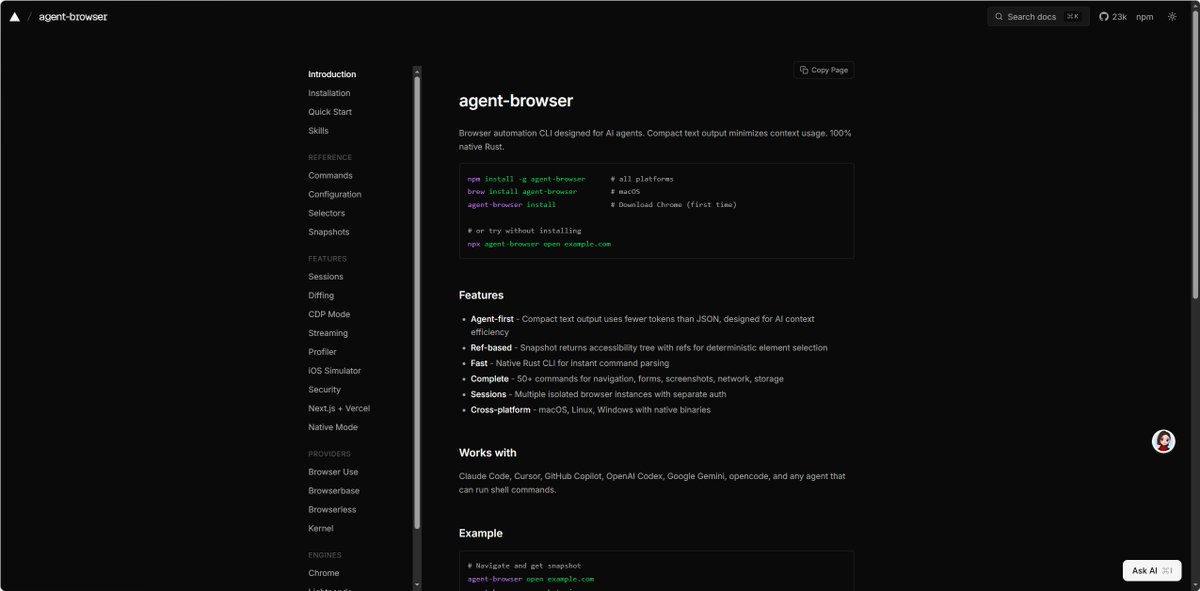Screen dimensions: 1200x591
Task: Click the 'npm install -g agent-browser' line
Action: 526,179
